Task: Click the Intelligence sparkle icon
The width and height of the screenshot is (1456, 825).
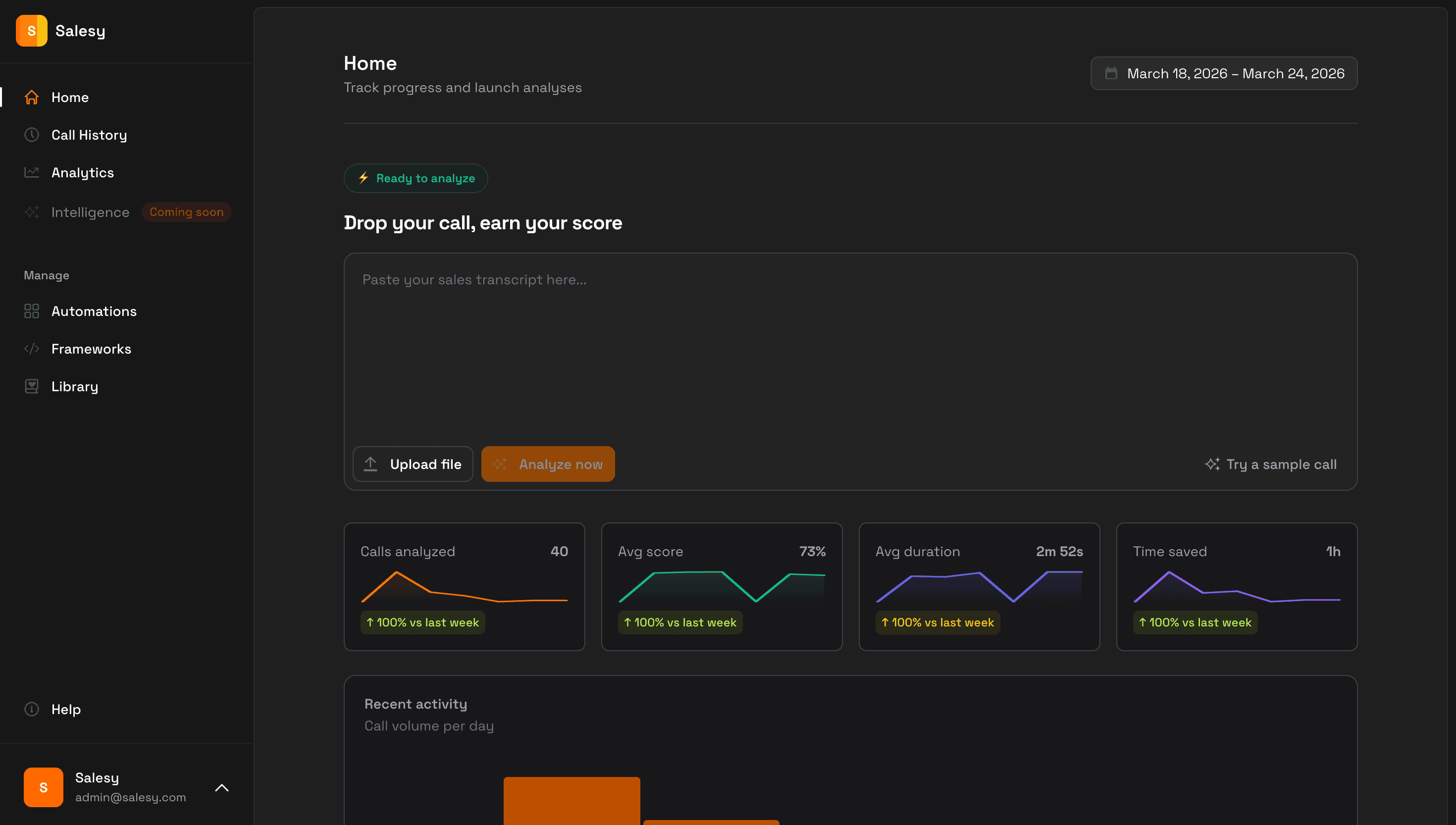Action: (x=31, y=212)
